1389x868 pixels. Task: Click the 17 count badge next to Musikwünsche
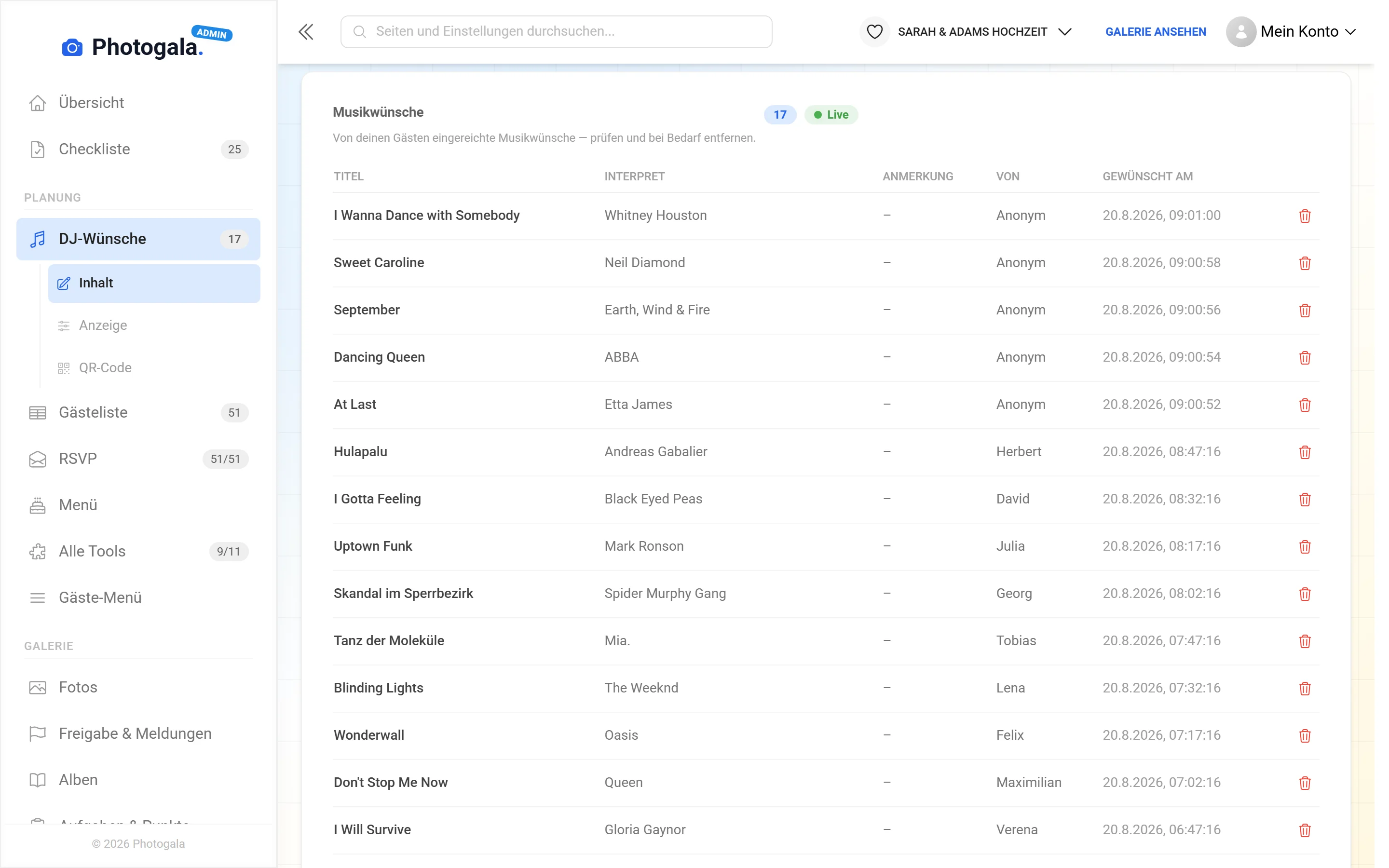(779, 115)
